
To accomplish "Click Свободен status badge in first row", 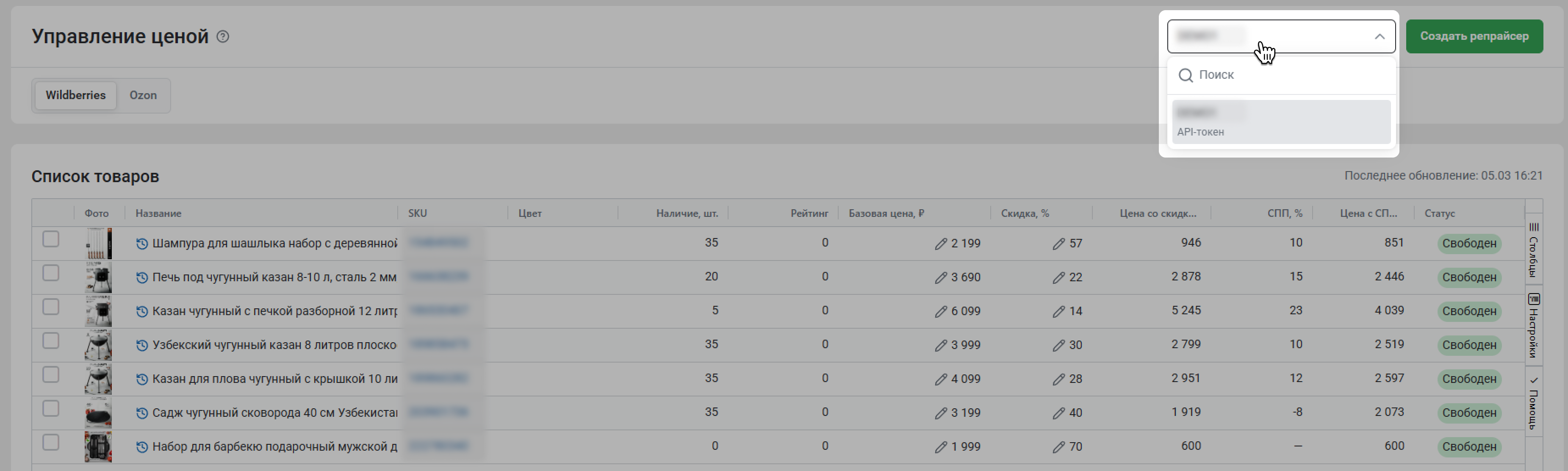I will pyautogui.click(x=1469, y=244).
